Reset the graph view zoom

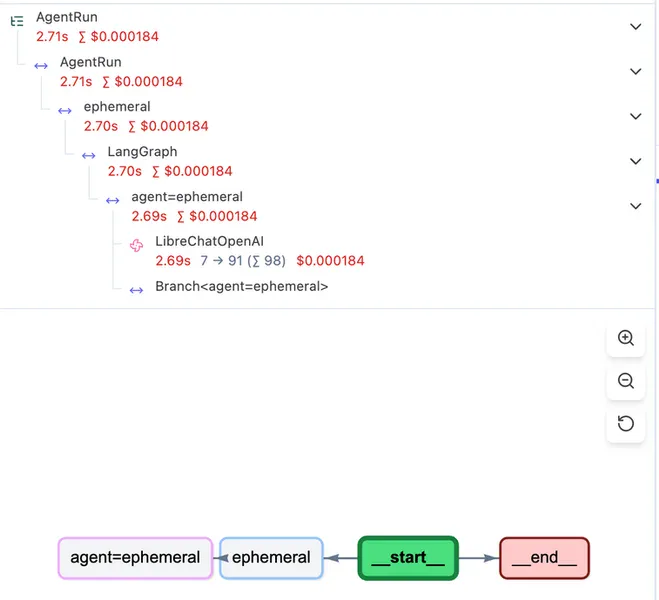tap(626, 424)
